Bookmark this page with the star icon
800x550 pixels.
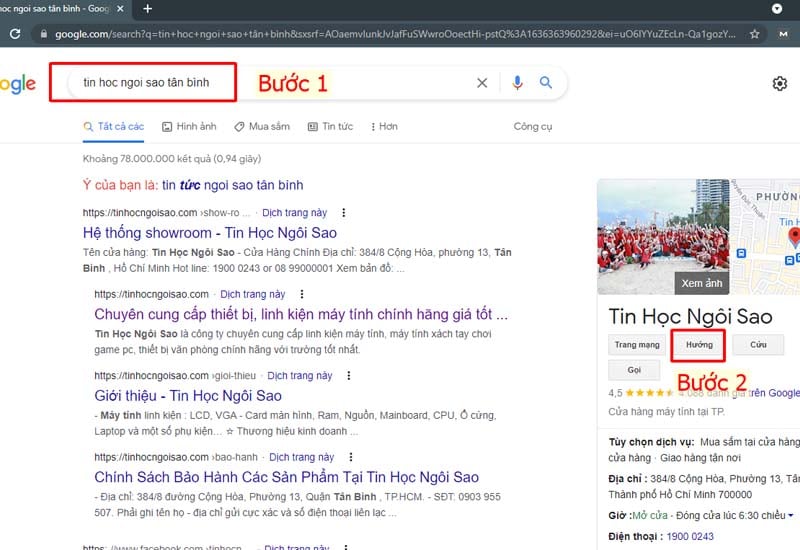pos(755,34)
